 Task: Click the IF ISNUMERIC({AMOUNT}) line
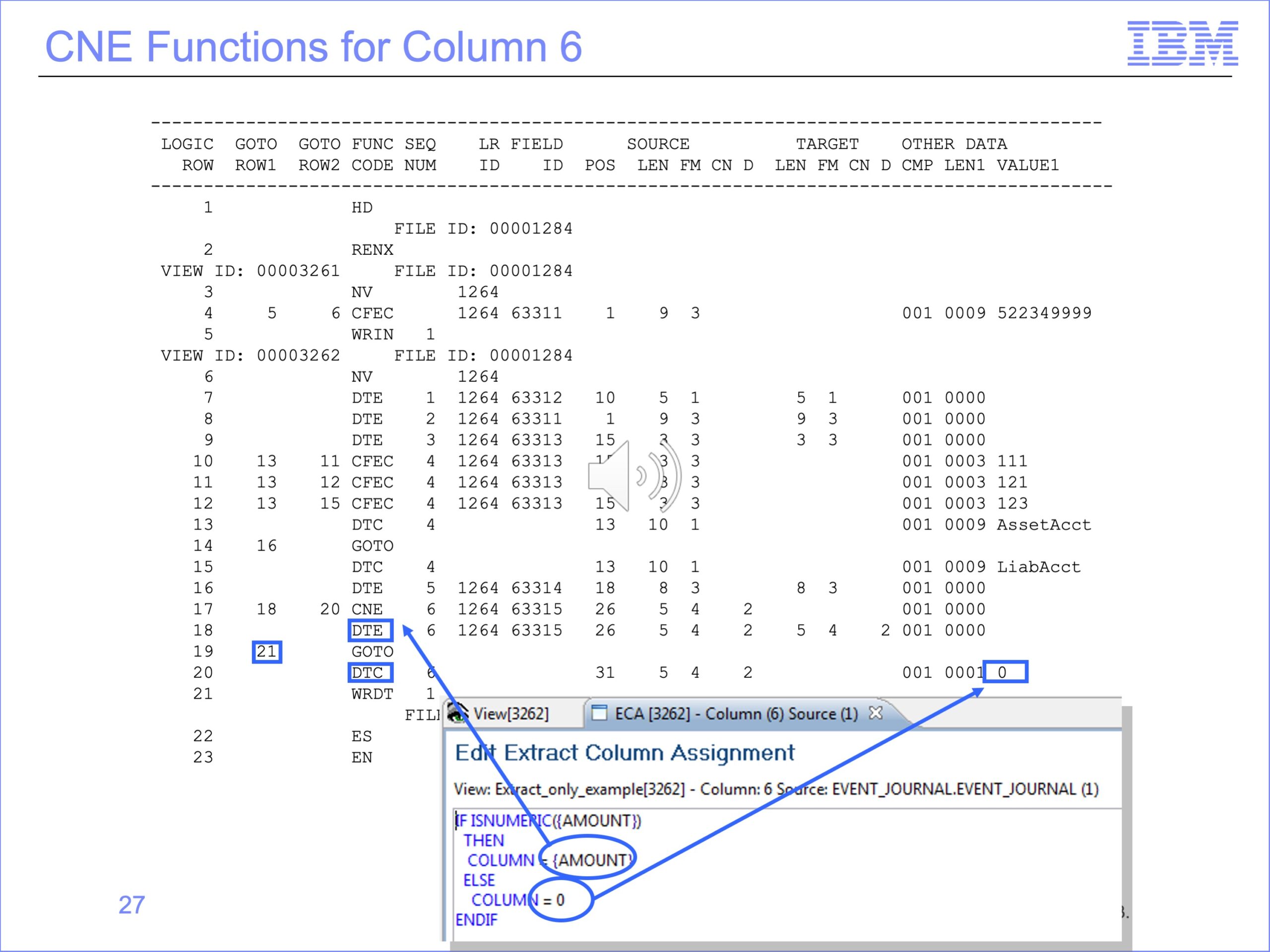[548, 821]
